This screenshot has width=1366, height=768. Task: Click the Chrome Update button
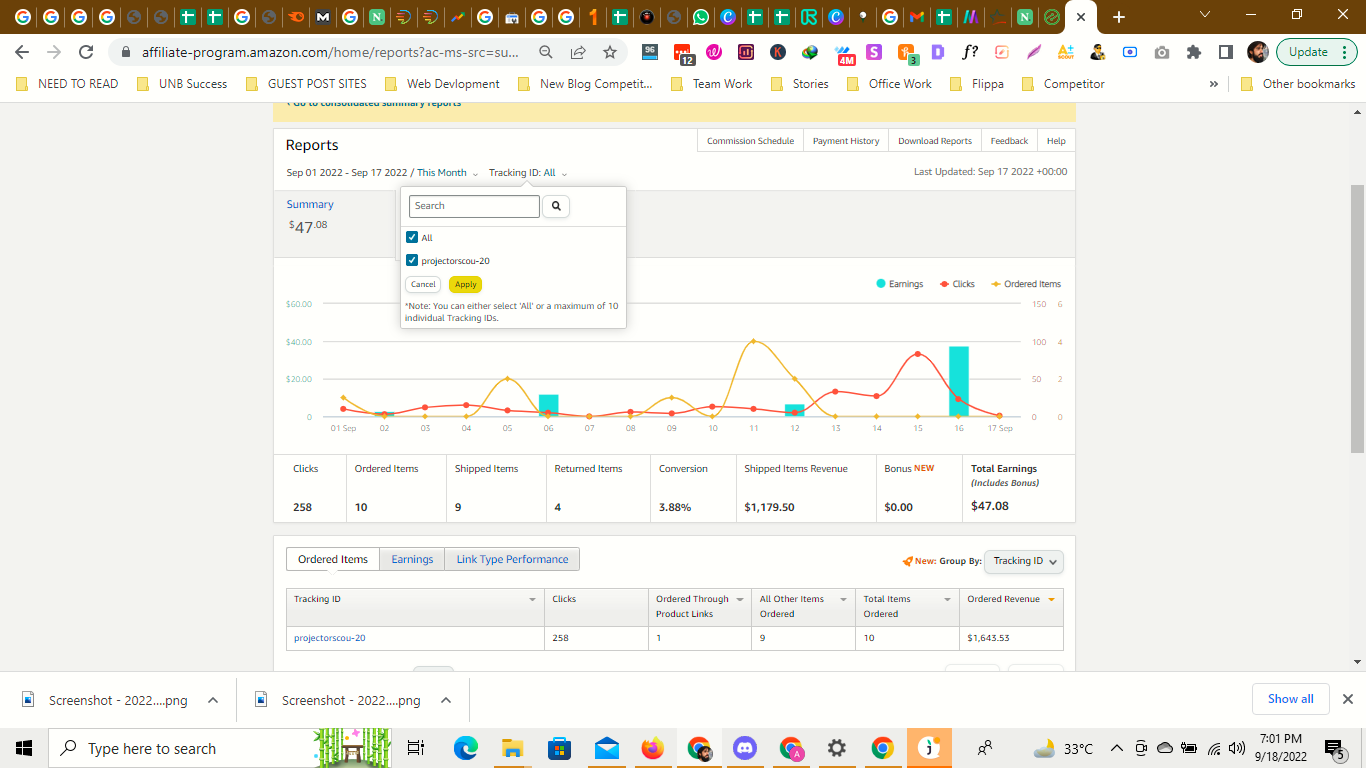pyautogui.click(x=1316, y=52)
